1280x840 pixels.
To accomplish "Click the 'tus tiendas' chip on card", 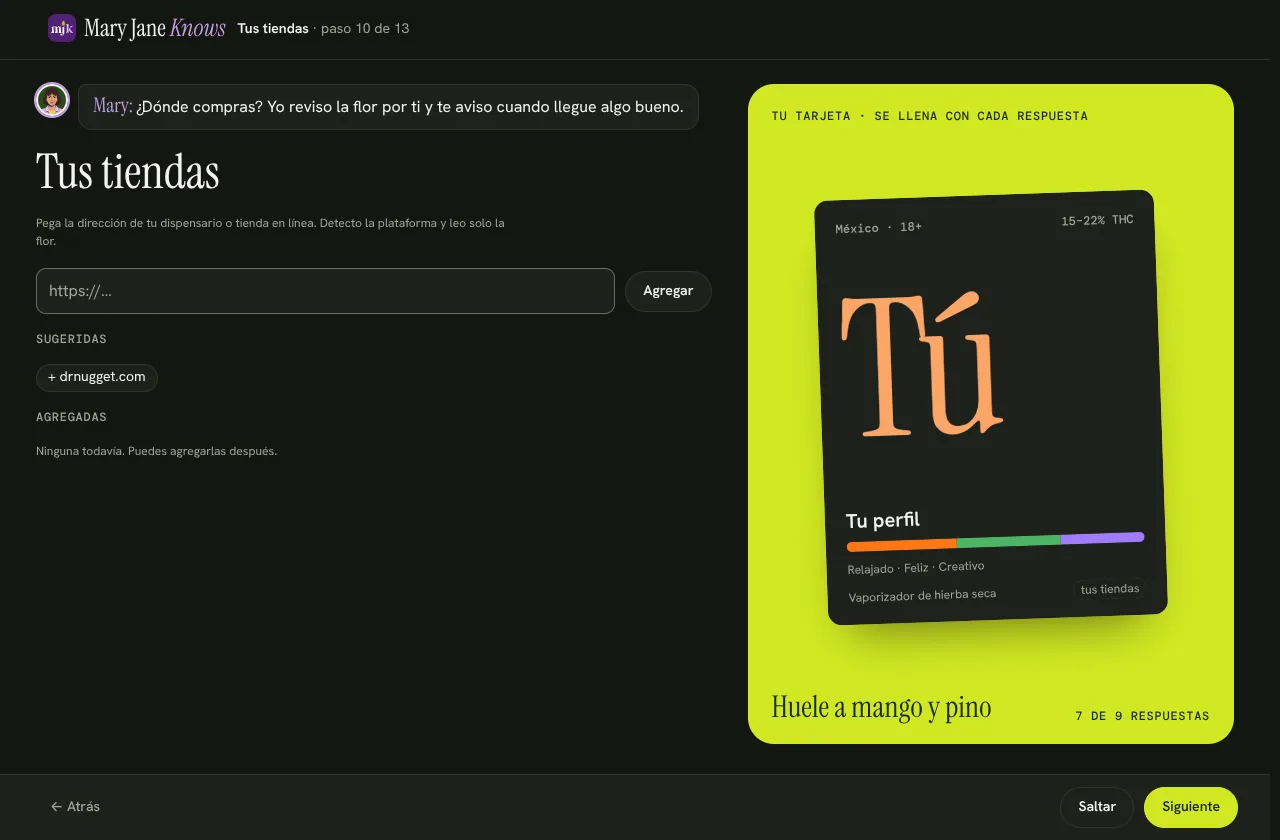I will click(x=1110, y=589).
